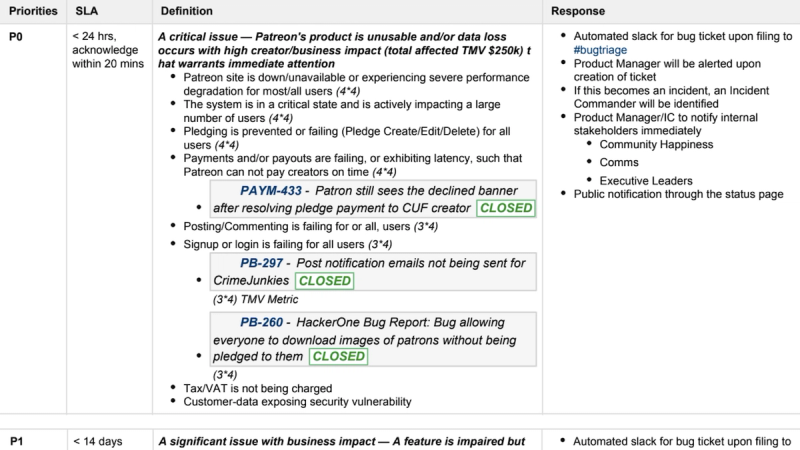Click the 'Executive Leaders' bullet item
Viewport: 800px width, 450px height.
[646, 181]
